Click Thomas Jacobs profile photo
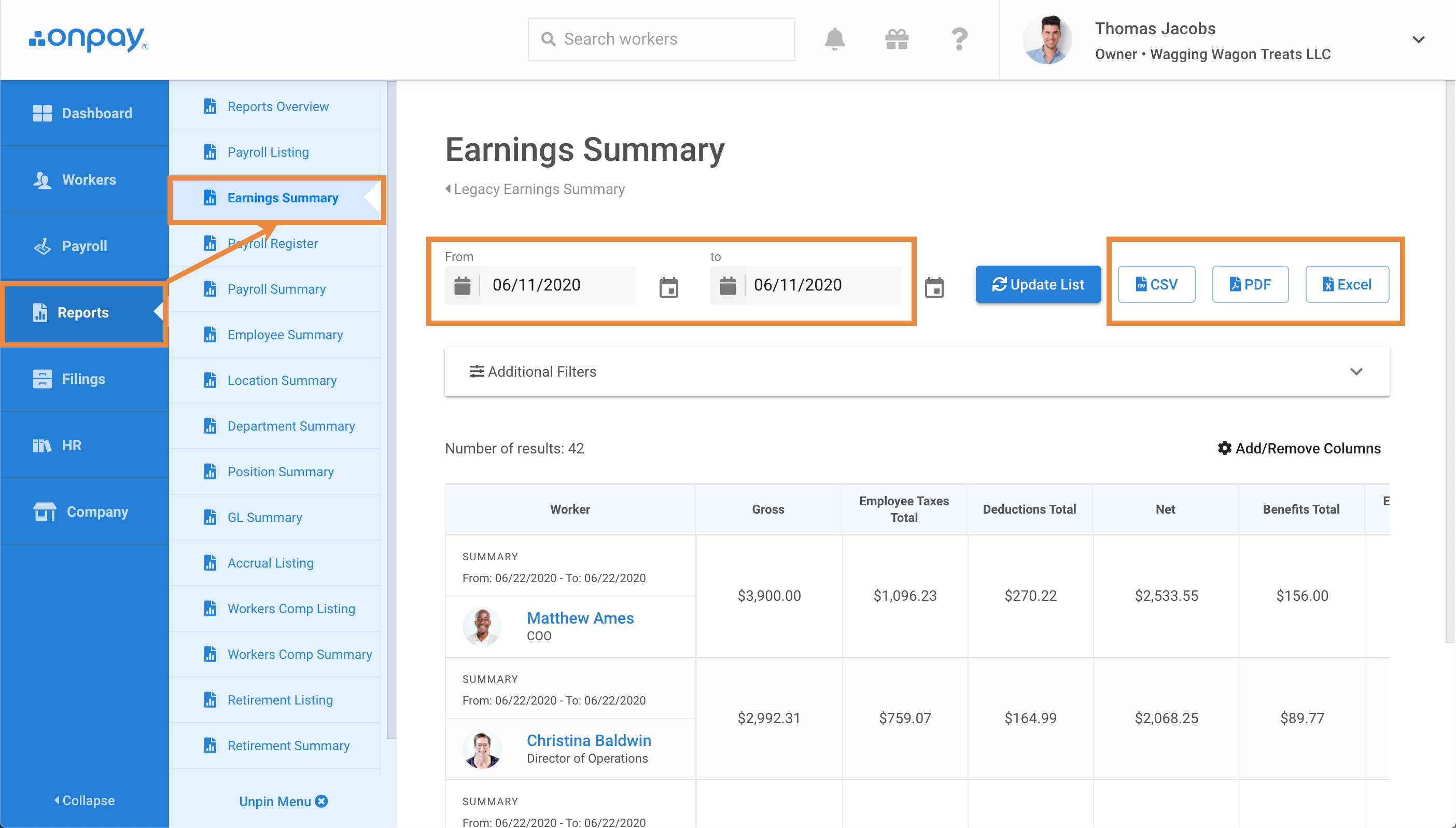 coord(1047,40)
